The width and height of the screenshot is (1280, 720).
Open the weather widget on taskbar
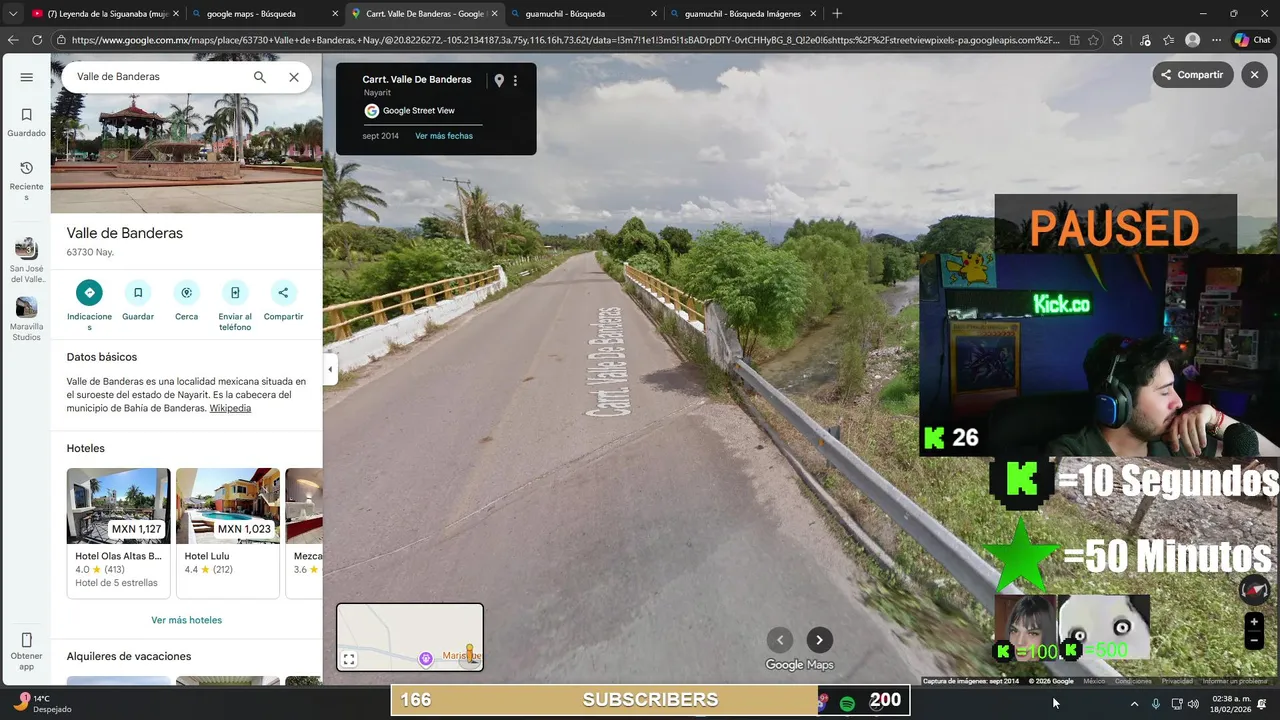click(42, 703)
